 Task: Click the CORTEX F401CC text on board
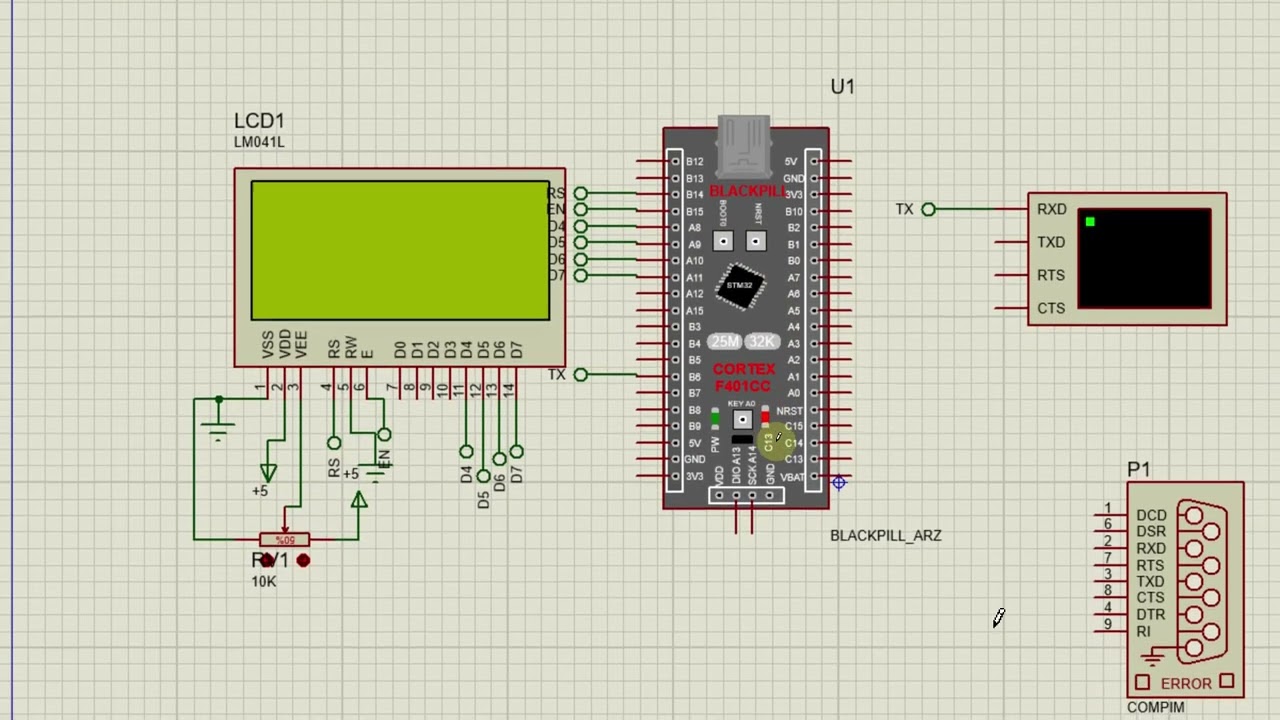click(743, 378)
